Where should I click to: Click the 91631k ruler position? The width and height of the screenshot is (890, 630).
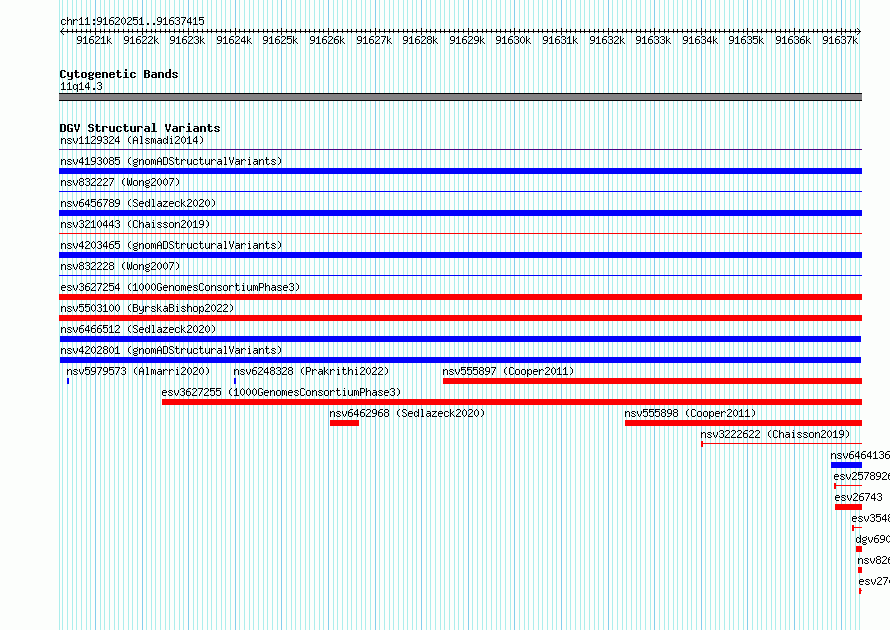(x=560, y=40)
